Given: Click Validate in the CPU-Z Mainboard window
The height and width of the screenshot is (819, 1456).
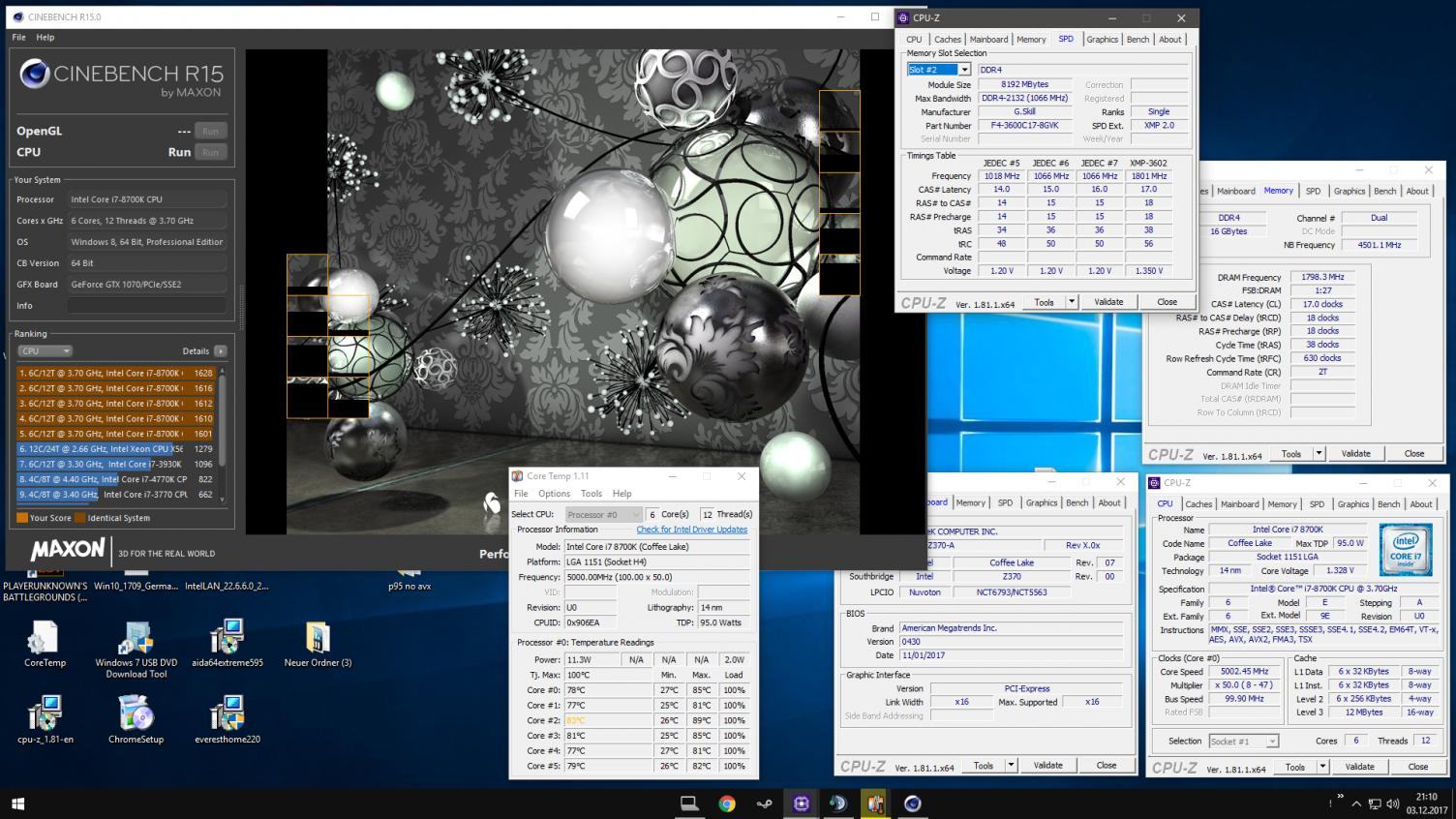Looking at the screenshot, I should click(1047, 765).
